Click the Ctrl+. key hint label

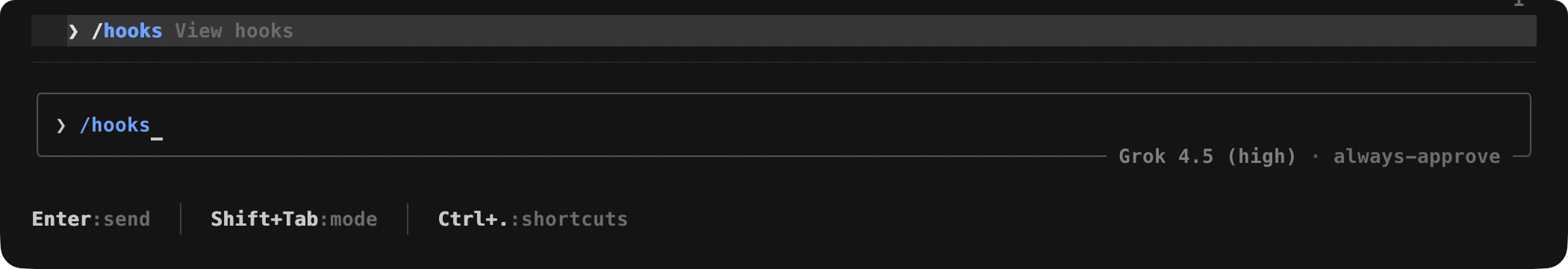coord(473,219)
